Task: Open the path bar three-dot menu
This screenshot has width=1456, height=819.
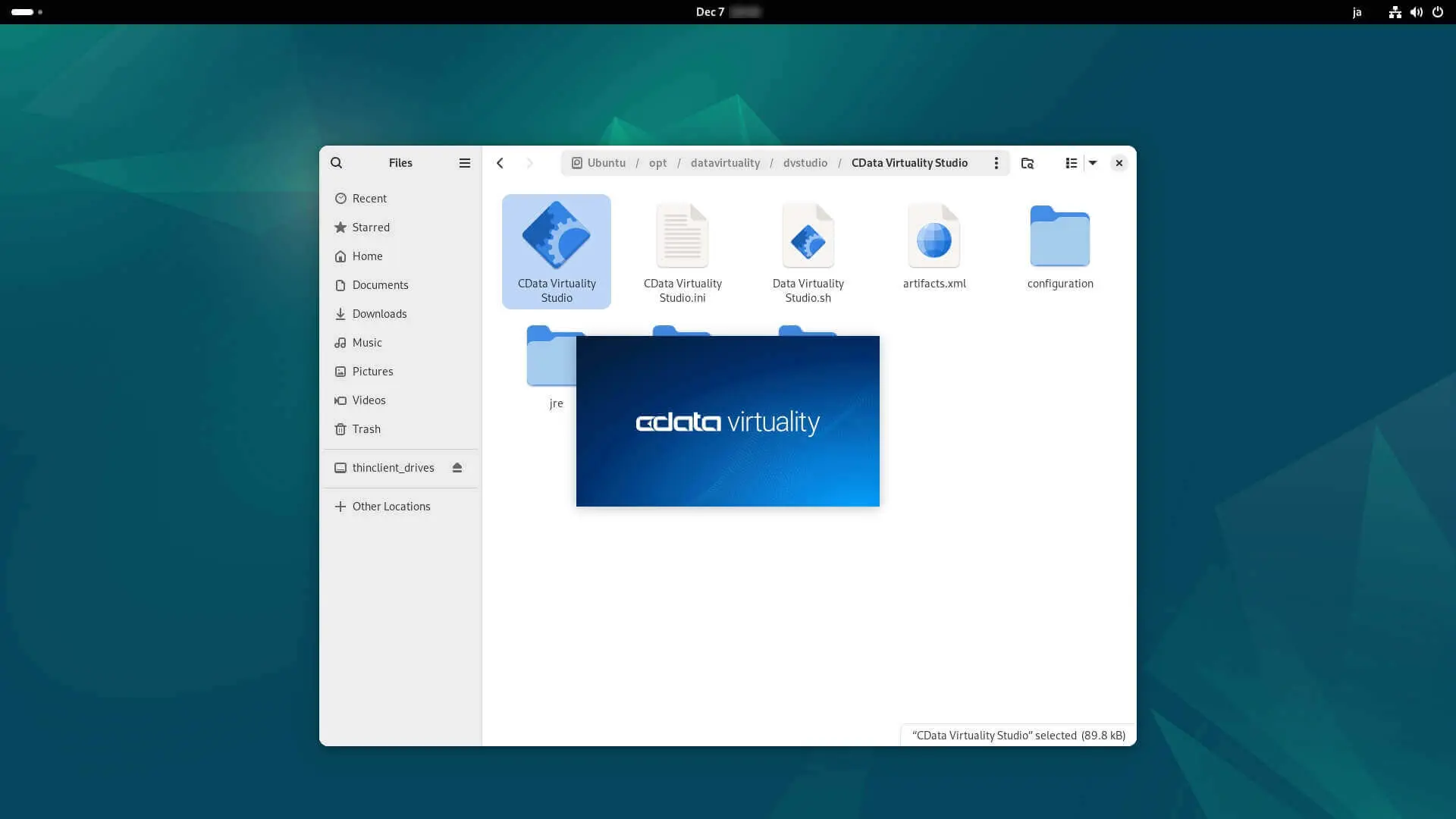Action: tap(996, 163)
